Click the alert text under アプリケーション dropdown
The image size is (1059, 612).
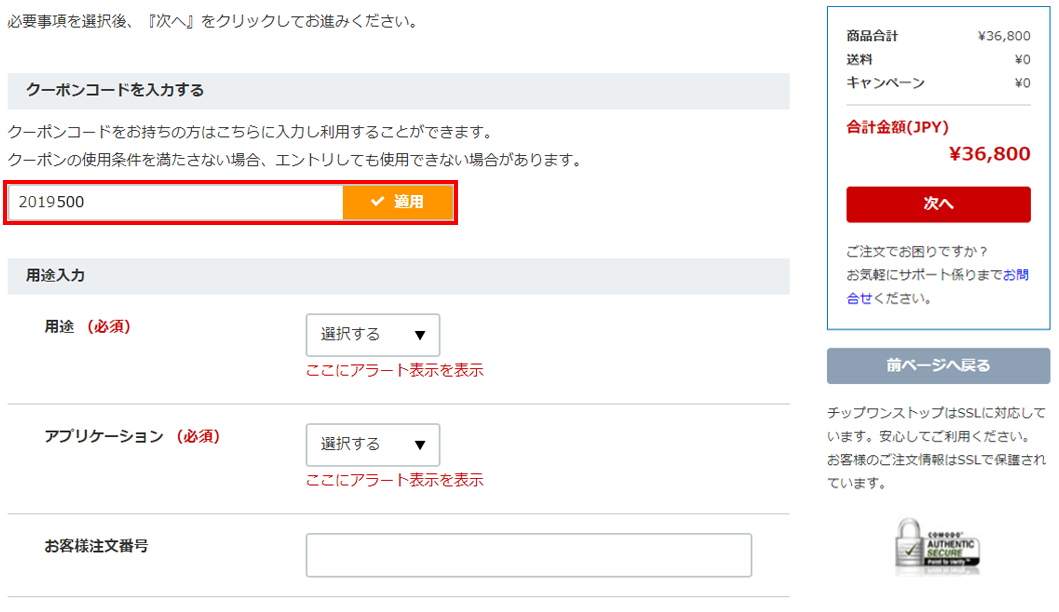point(394,480)
